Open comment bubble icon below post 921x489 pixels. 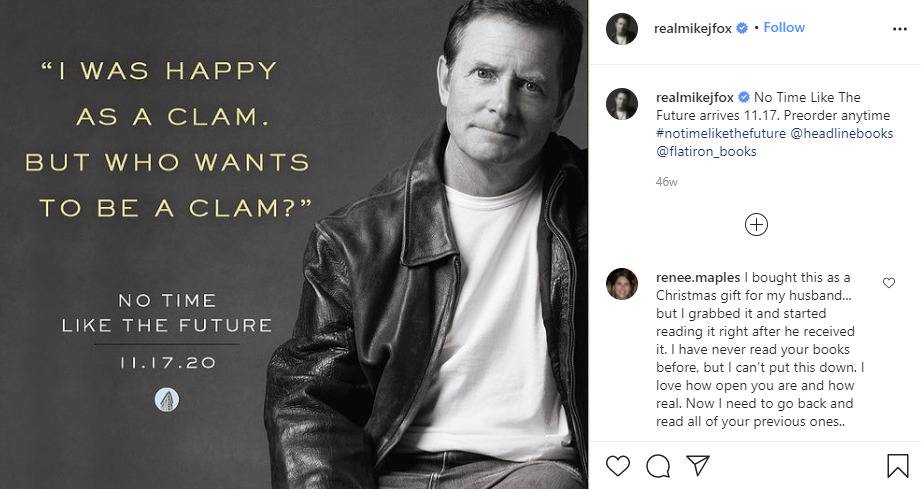coord(657,466)
